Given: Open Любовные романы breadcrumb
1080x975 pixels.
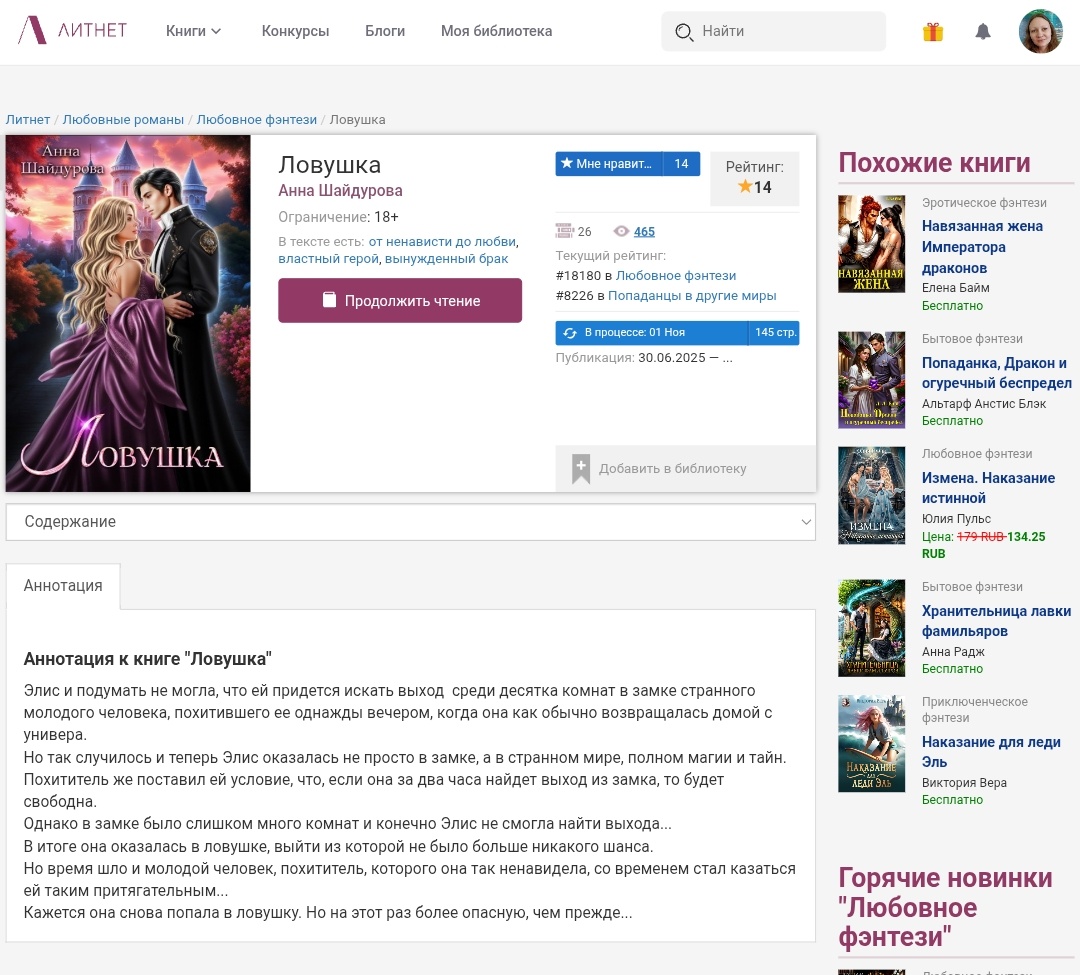Looking at the screenshot, I should 123,119.
